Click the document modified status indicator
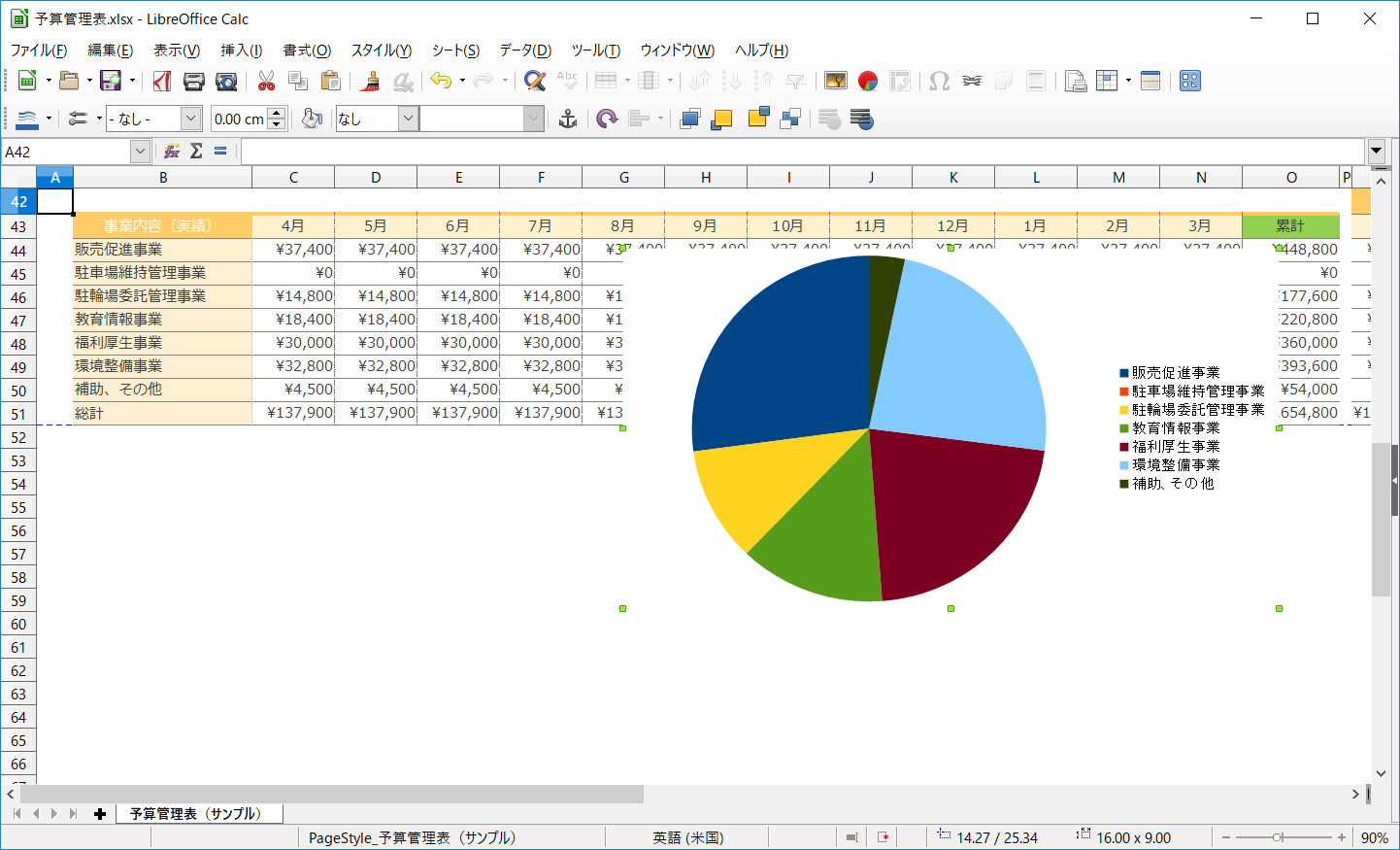This screenshot has width=1400, height=850. click(883, 837)
